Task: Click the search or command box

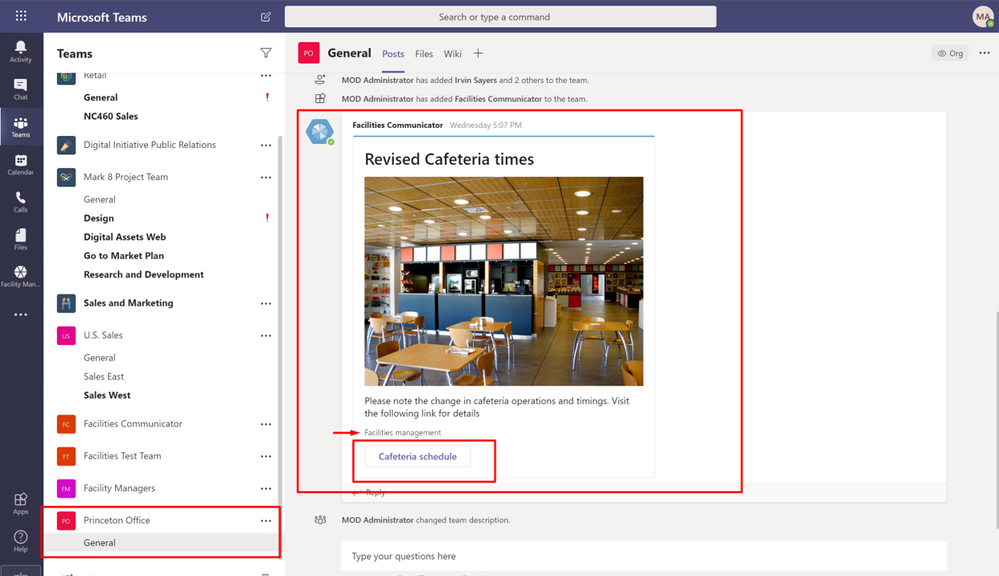Action: pos(500,17)
